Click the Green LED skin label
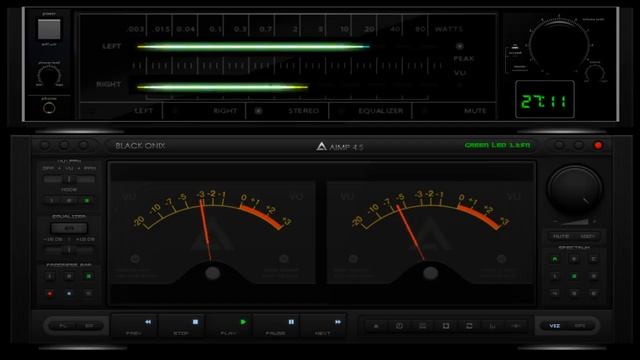This screenshot has height=360, width=640. [x=497, y=145]
